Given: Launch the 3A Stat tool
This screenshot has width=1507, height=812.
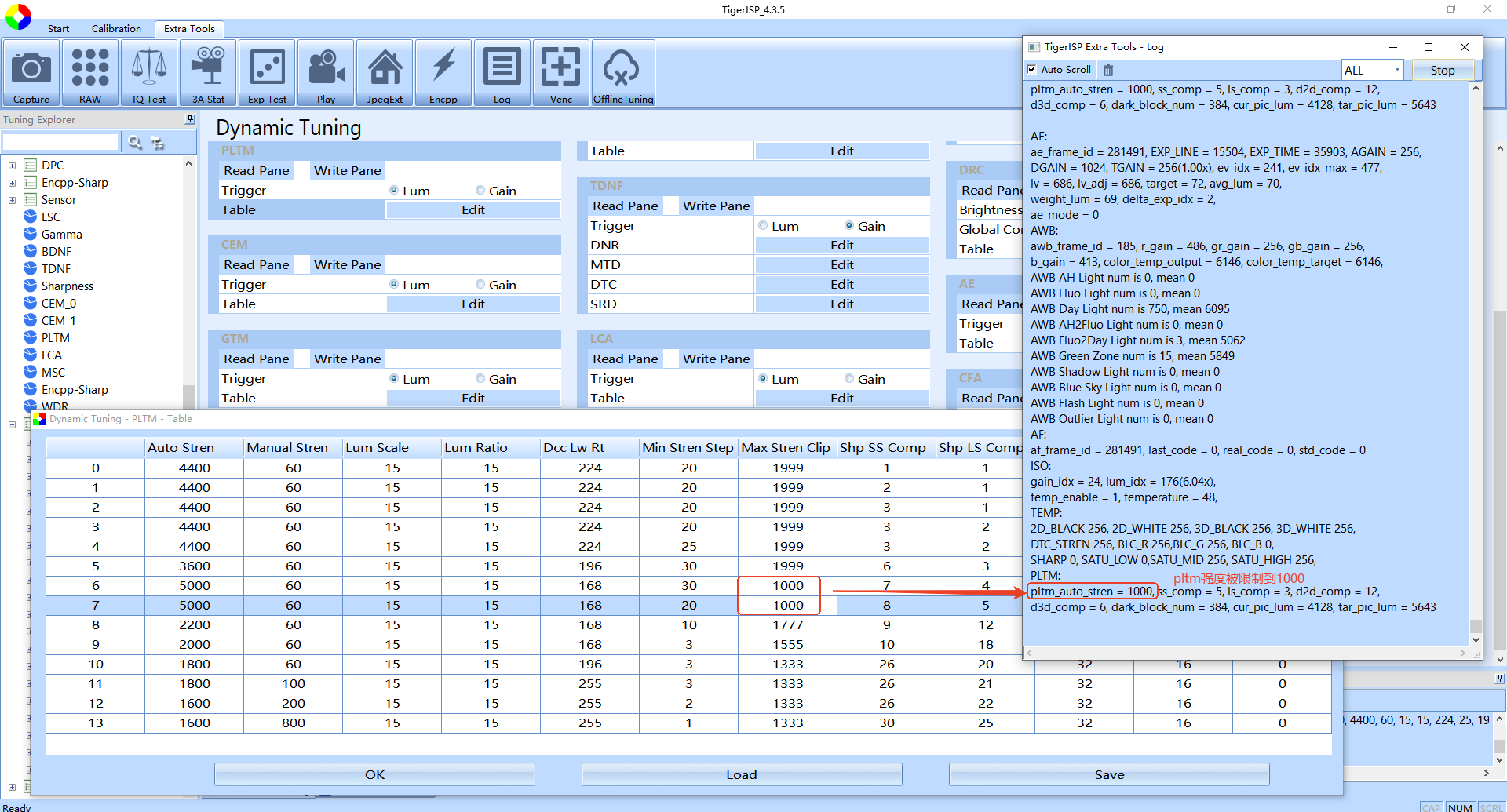Looking at the screenshot, I should [208, 73].
